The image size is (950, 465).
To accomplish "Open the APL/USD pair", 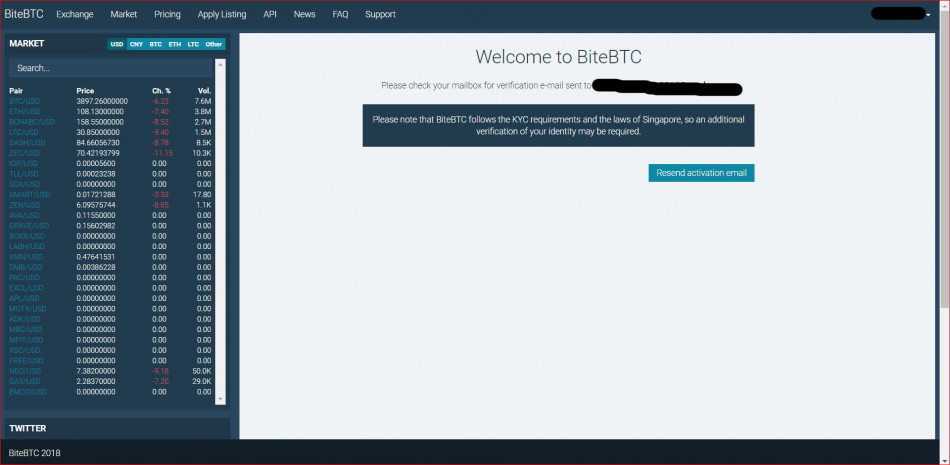I will point(24,298).
